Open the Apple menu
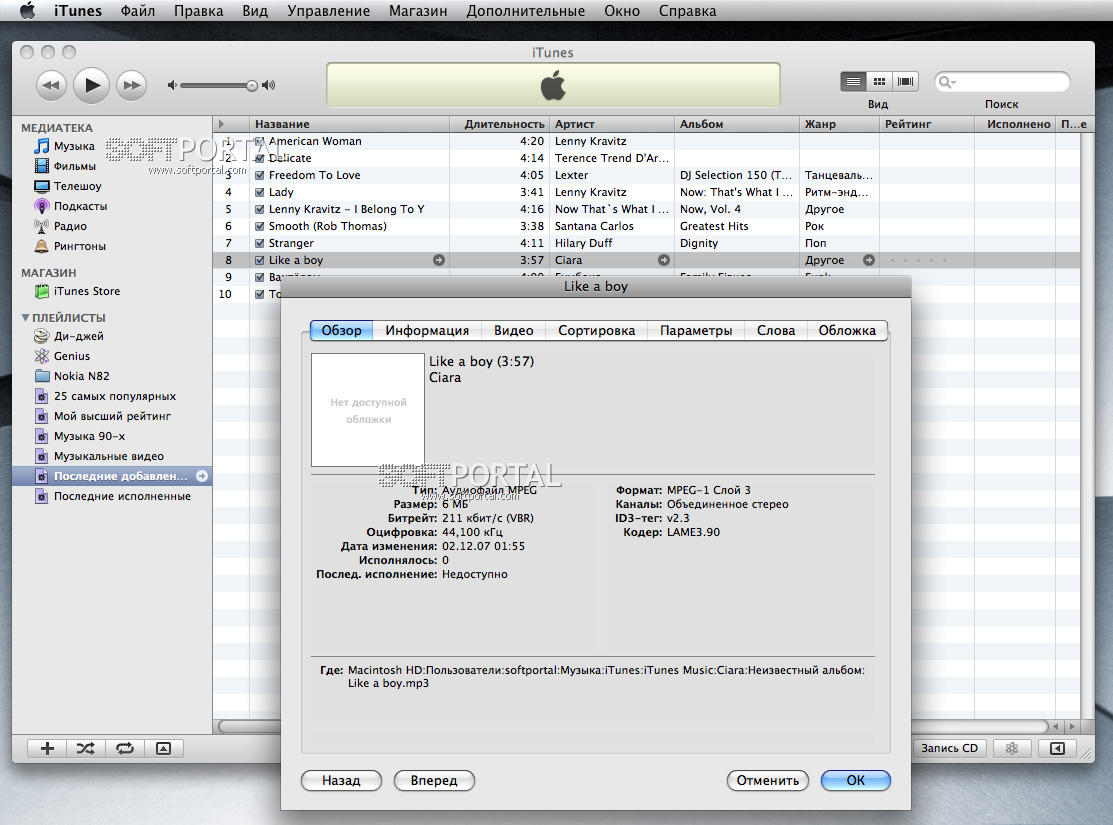 [x=27, y=11]
